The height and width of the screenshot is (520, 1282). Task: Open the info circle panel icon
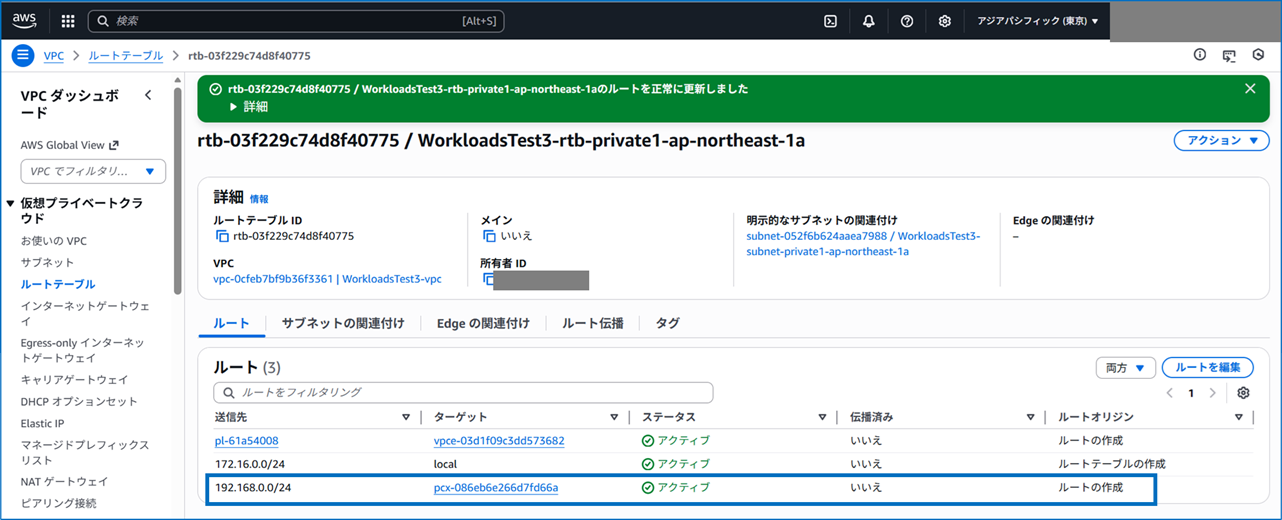pyautogui.click(x=1200, y=55)
